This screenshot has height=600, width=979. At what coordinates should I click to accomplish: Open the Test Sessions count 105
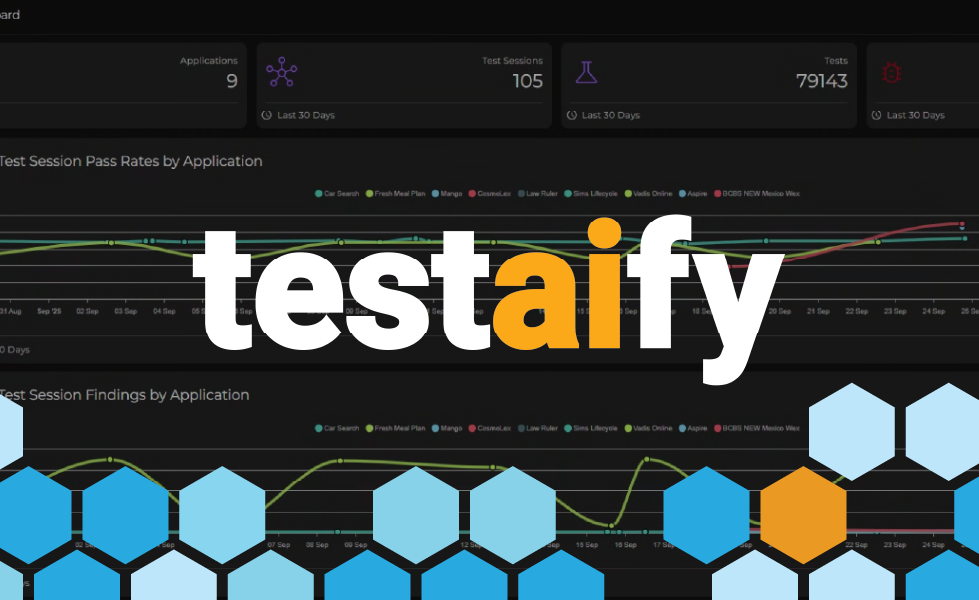click(527, 81)
